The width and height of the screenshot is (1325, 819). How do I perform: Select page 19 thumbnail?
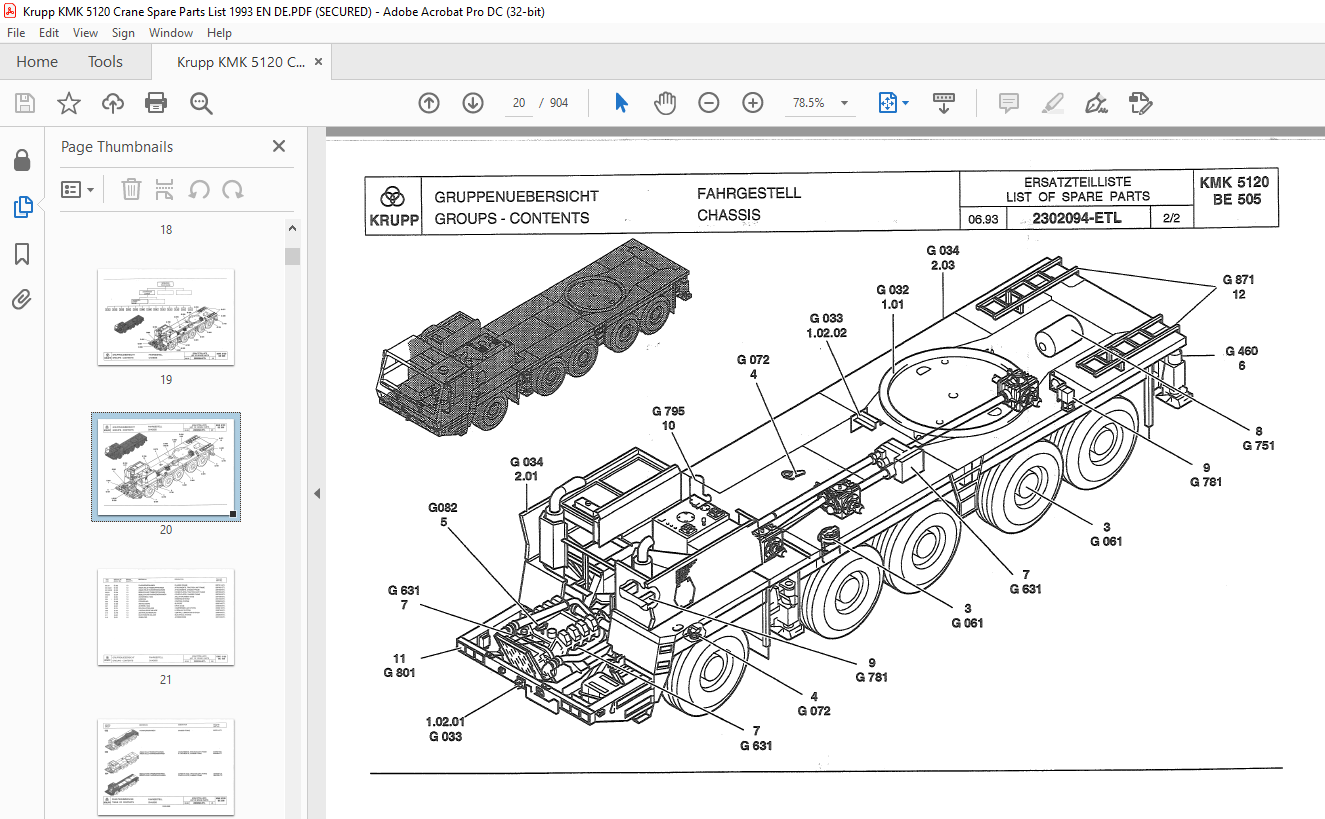(x=166, y=317)
